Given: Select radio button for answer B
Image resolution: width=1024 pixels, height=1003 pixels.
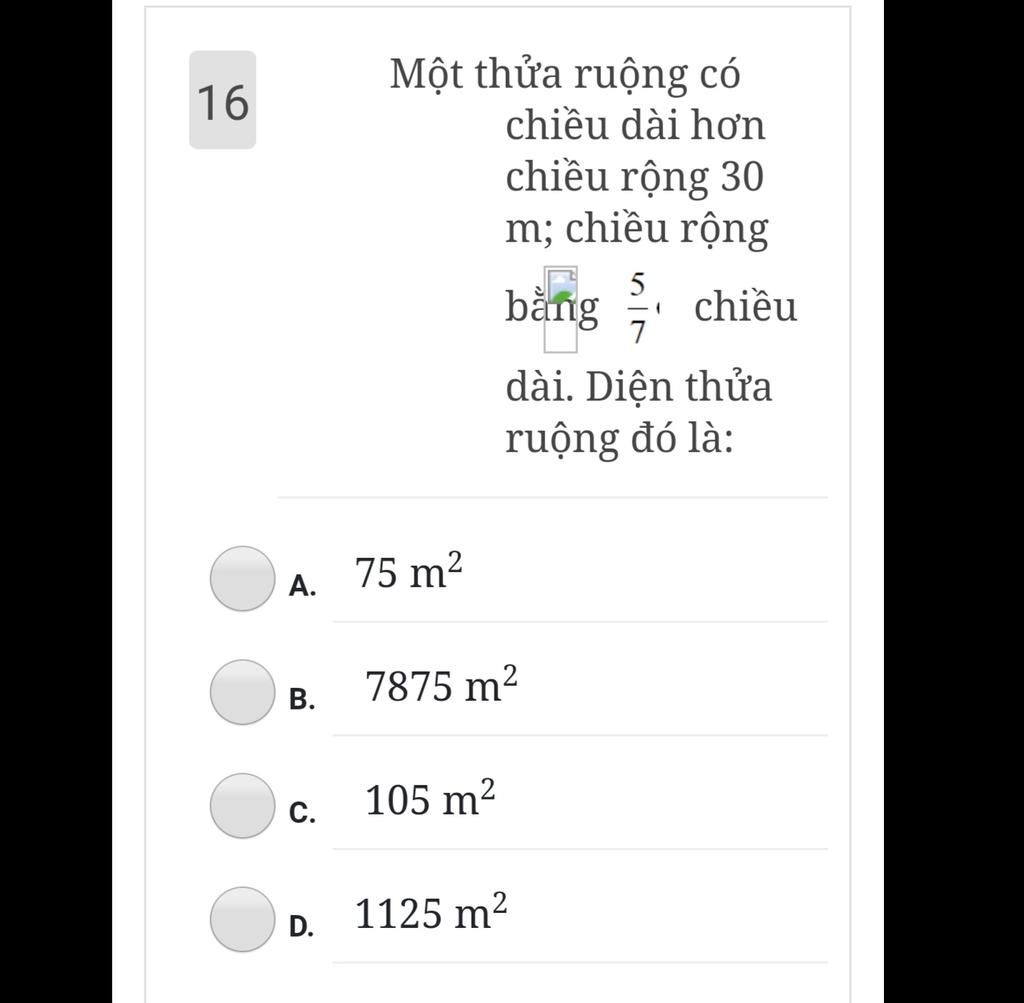Looking at the screenshot, I should pos(242,692).
